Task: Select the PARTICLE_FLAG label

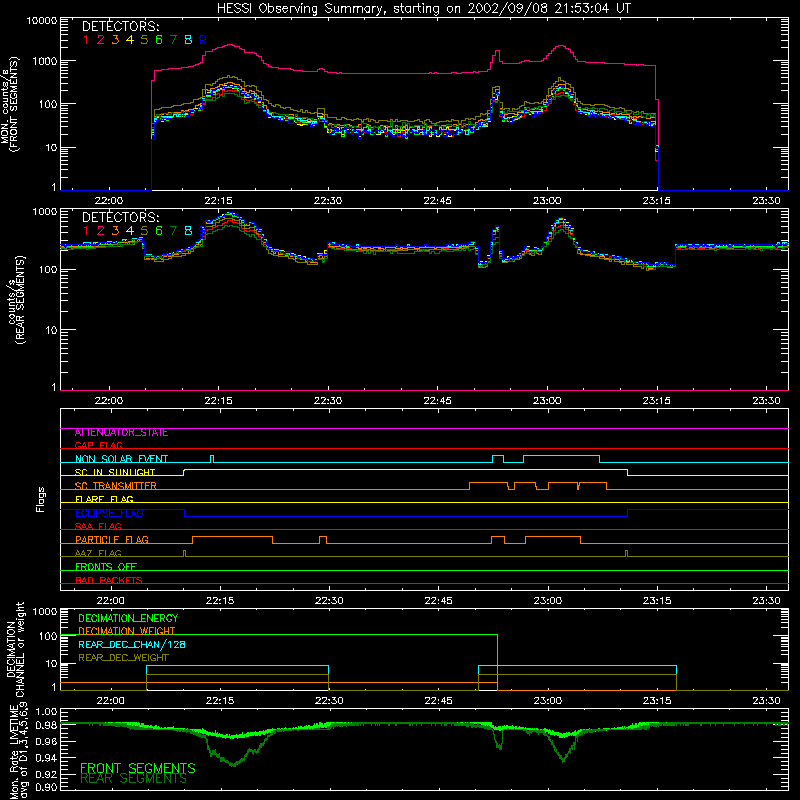Action: click(x=112, y=540)
